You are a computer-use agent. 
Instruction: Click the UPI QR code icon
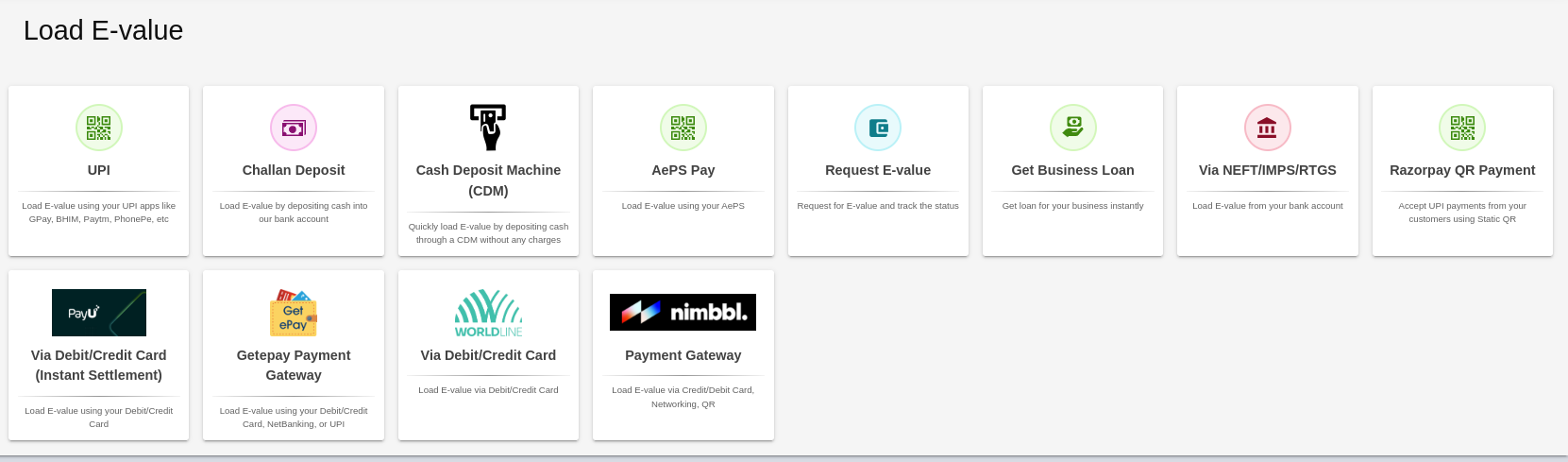(x=99, y=128)
